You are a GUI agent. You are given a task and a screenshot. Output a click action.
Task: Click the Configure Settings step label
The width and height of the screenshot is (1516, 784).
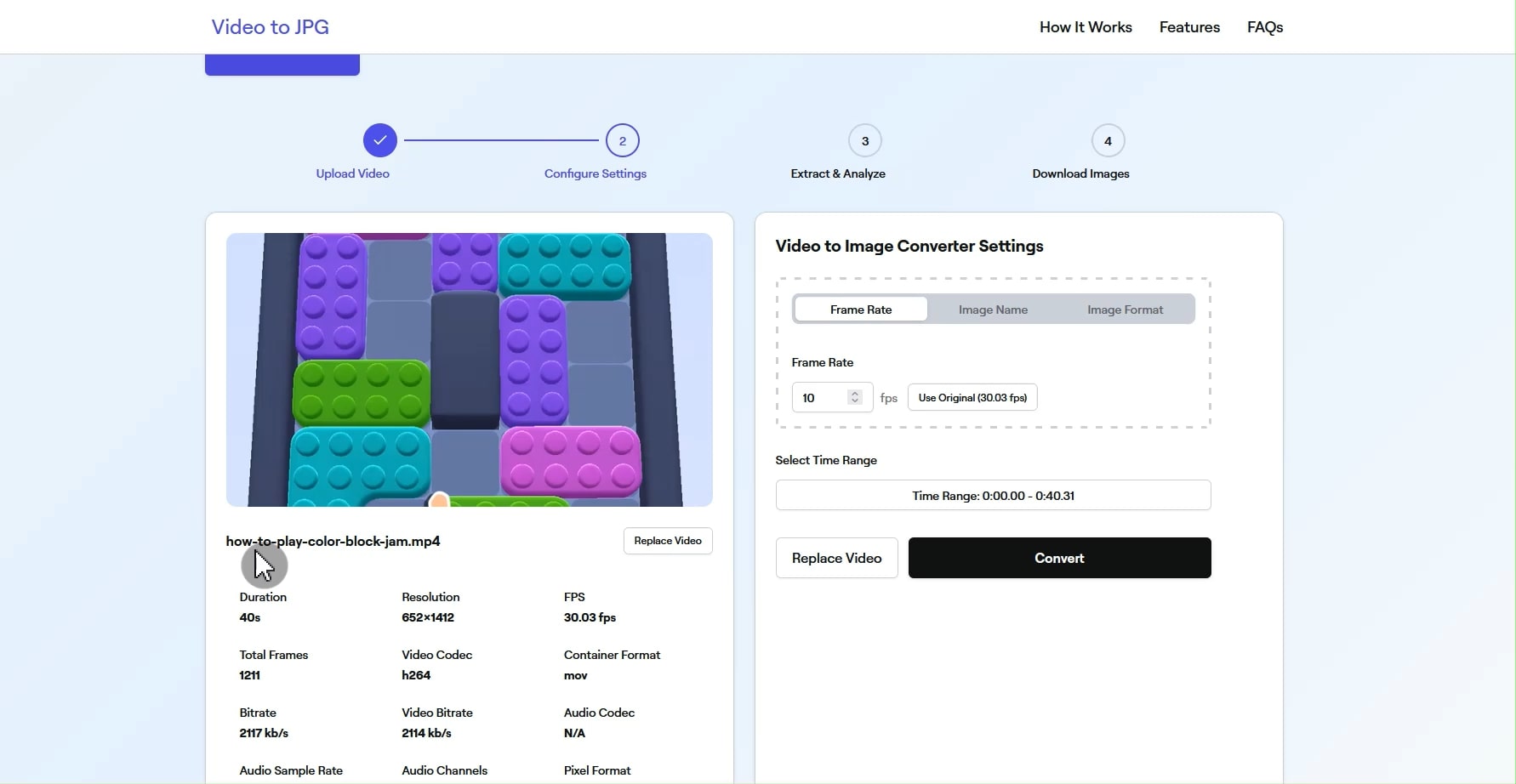click(x=596, y=173)
